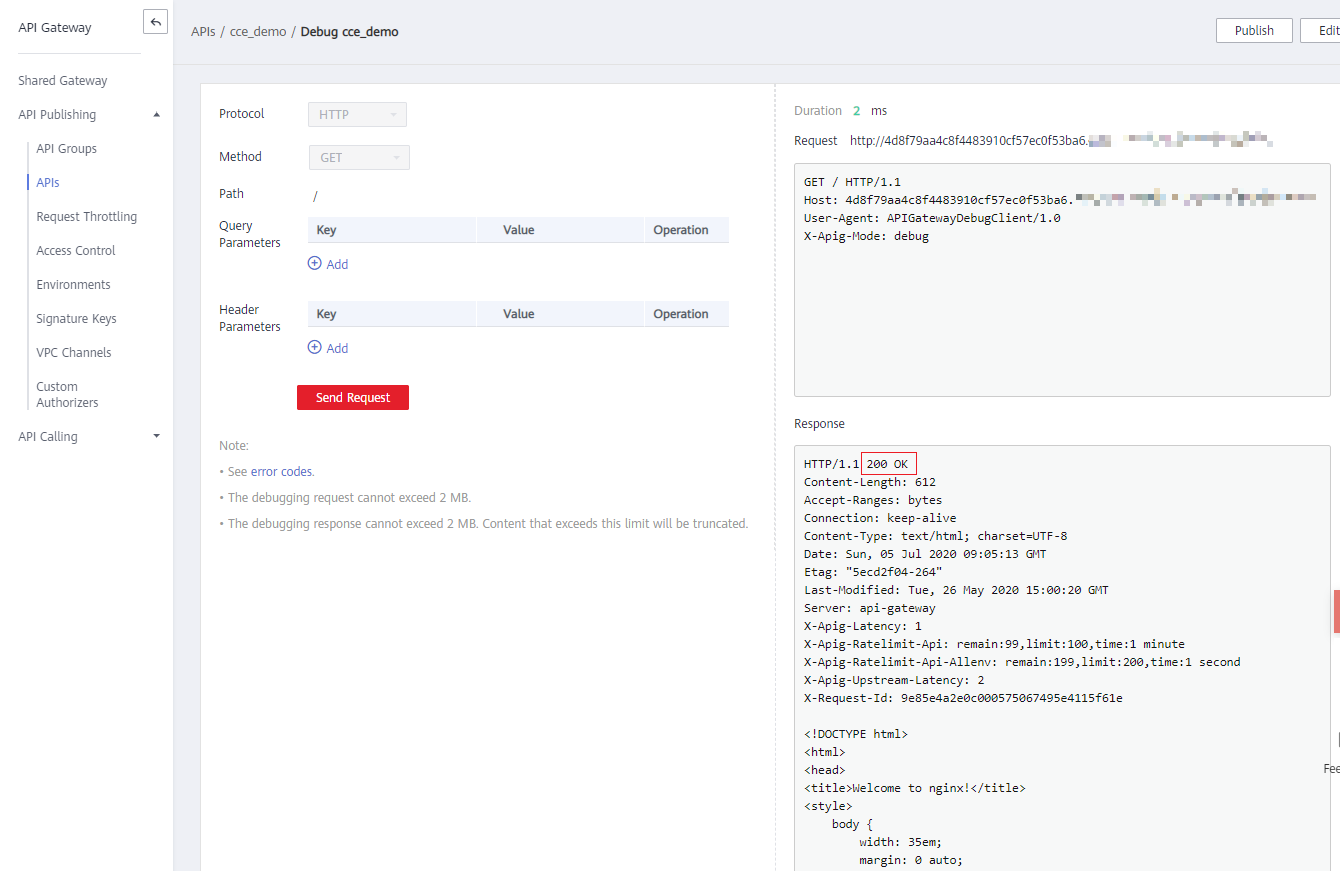
Task: Click Value column header in Query Parameters
Action: tap(559, 230)
